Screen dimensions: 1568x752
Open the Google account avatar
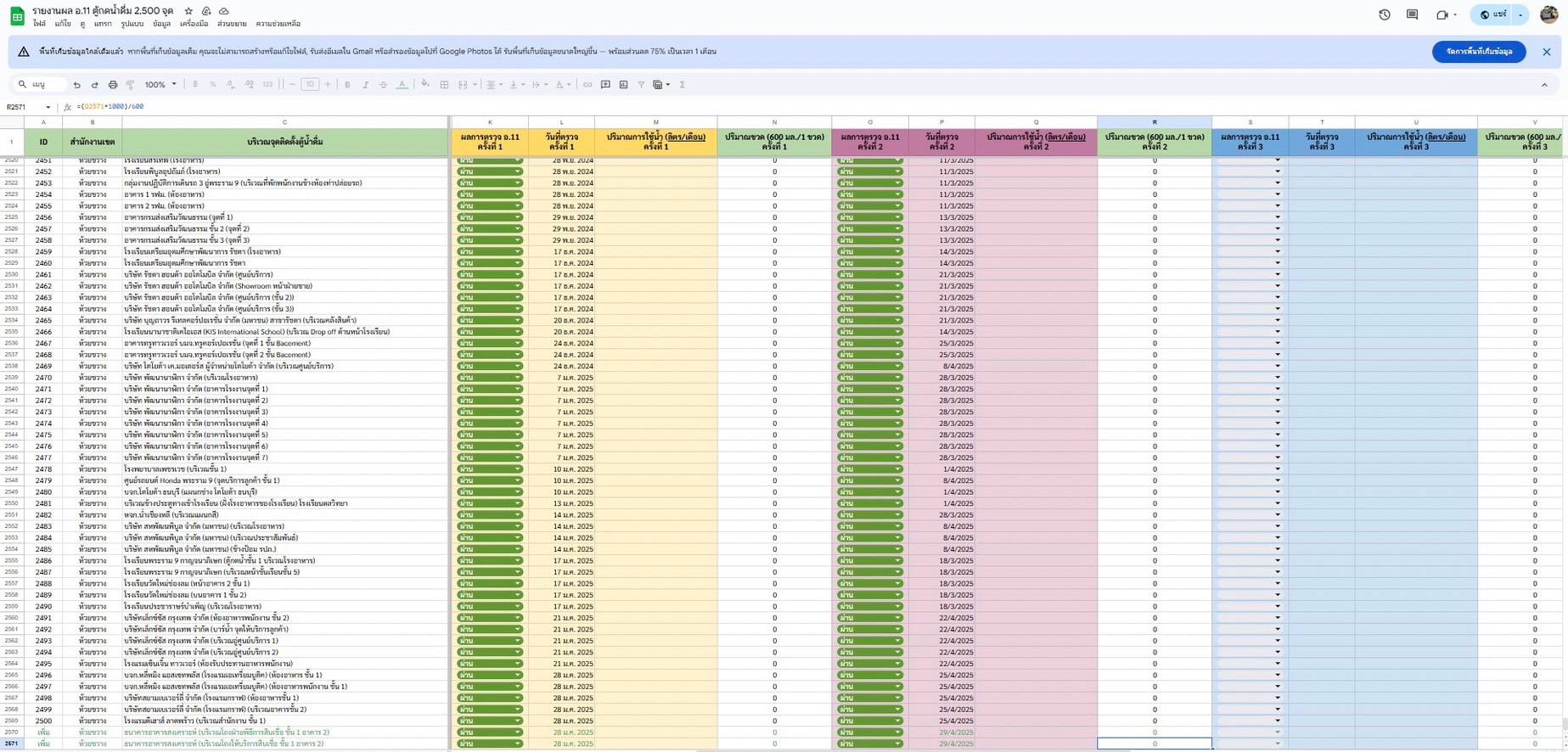[x=1548, y=14]
